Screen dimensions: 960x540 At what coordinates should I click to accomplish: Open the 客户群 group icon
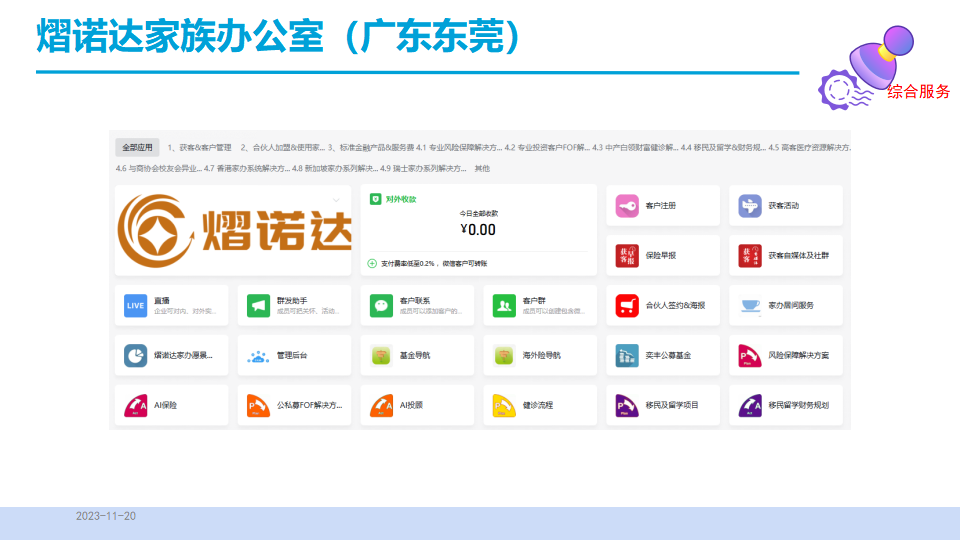coord(504,306)
